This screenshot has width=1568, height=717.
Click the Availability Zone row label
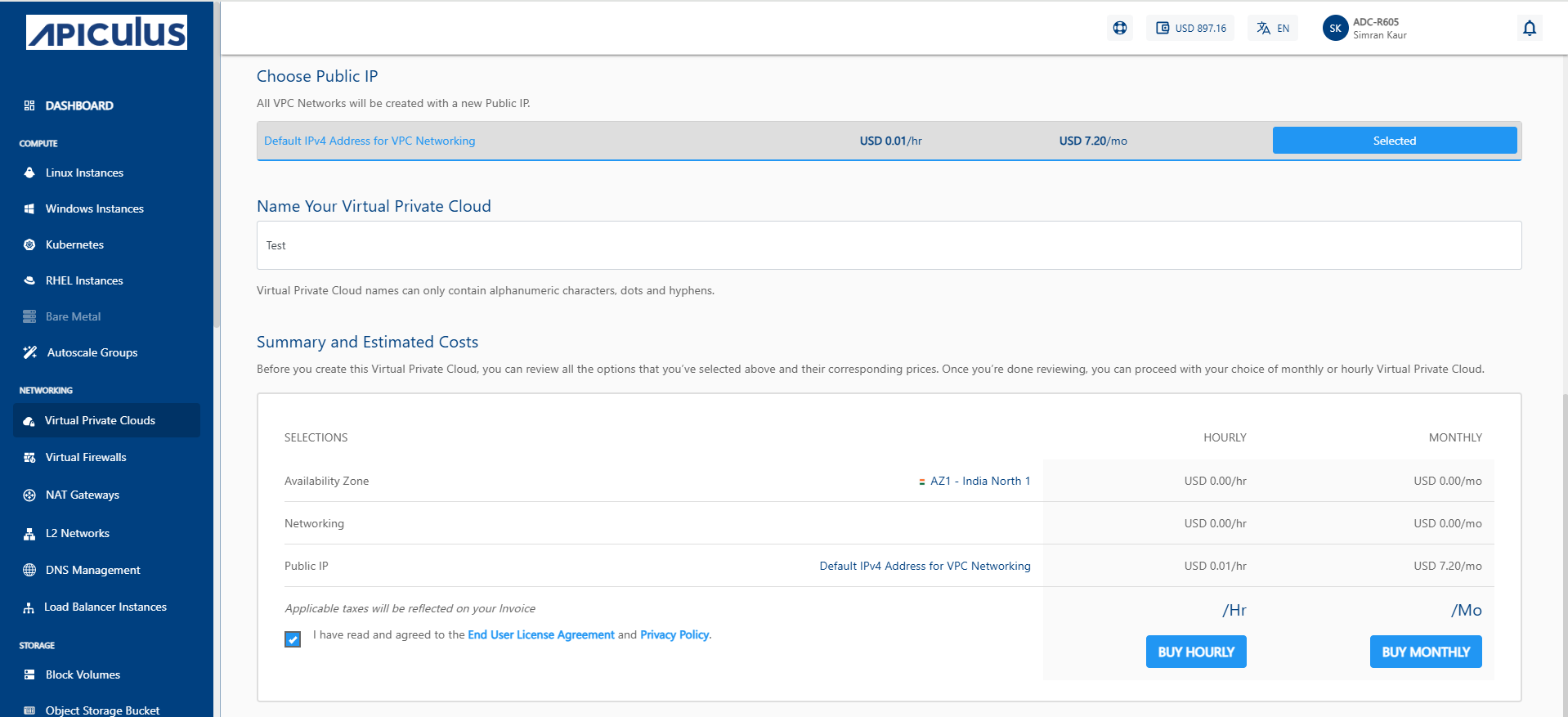[x=326, y=481]
